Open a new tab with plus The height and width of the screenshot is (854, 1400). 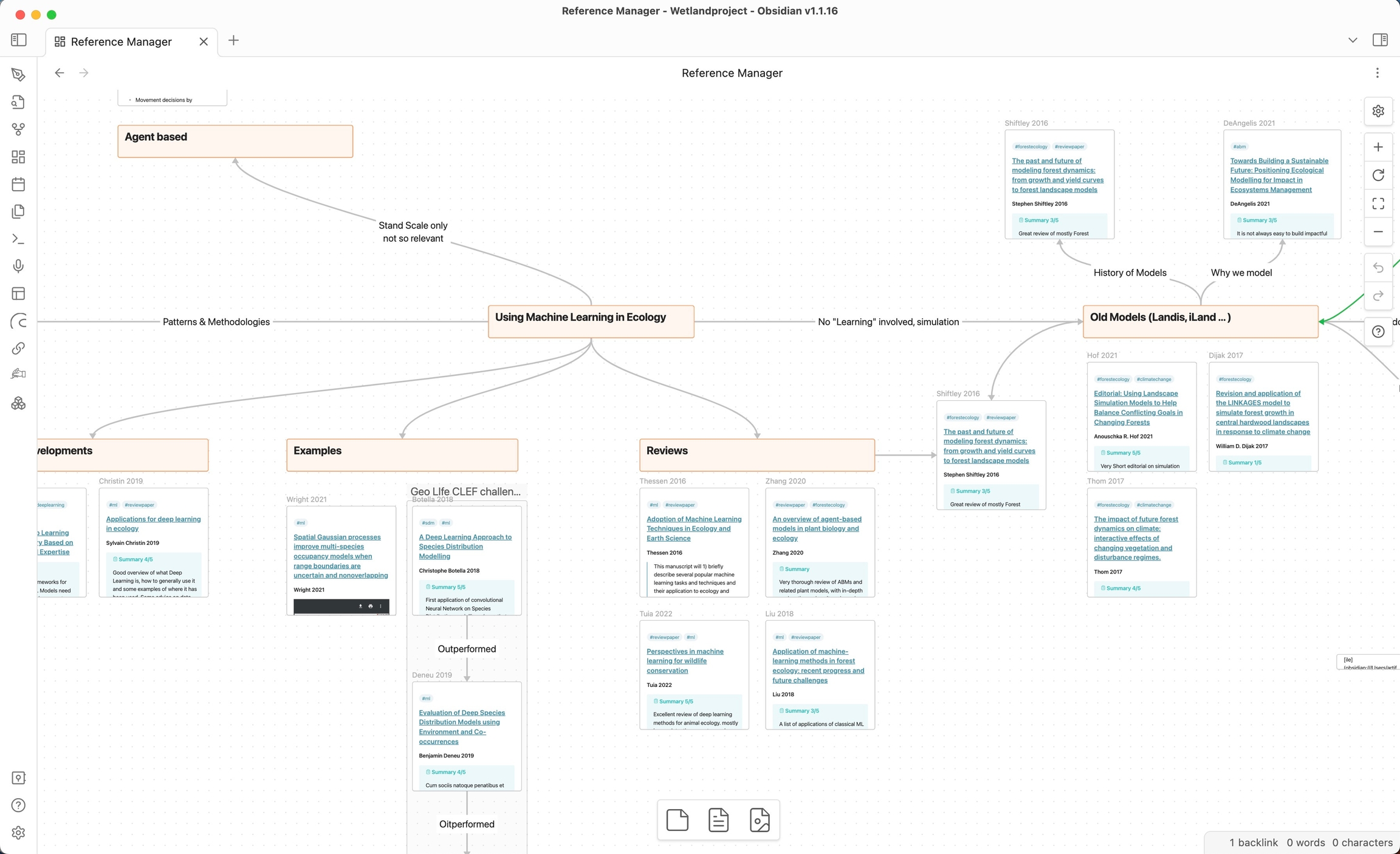[233, 40]
